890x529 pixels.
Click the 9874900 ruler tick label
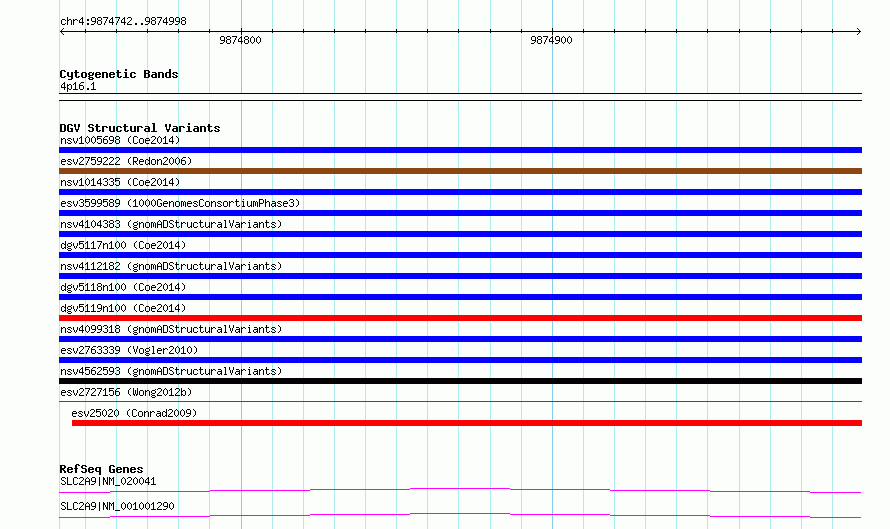pyautogui.click(x=551, y=40)
